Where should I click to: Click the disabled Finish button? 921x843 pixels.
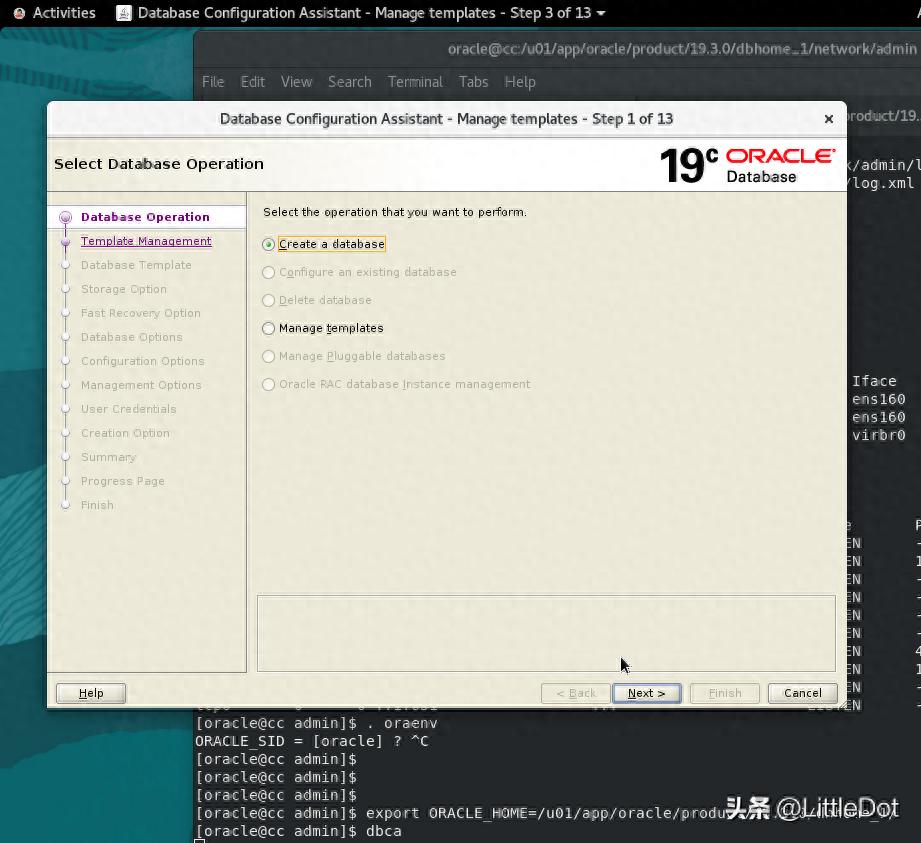click(x=725, y=693)
